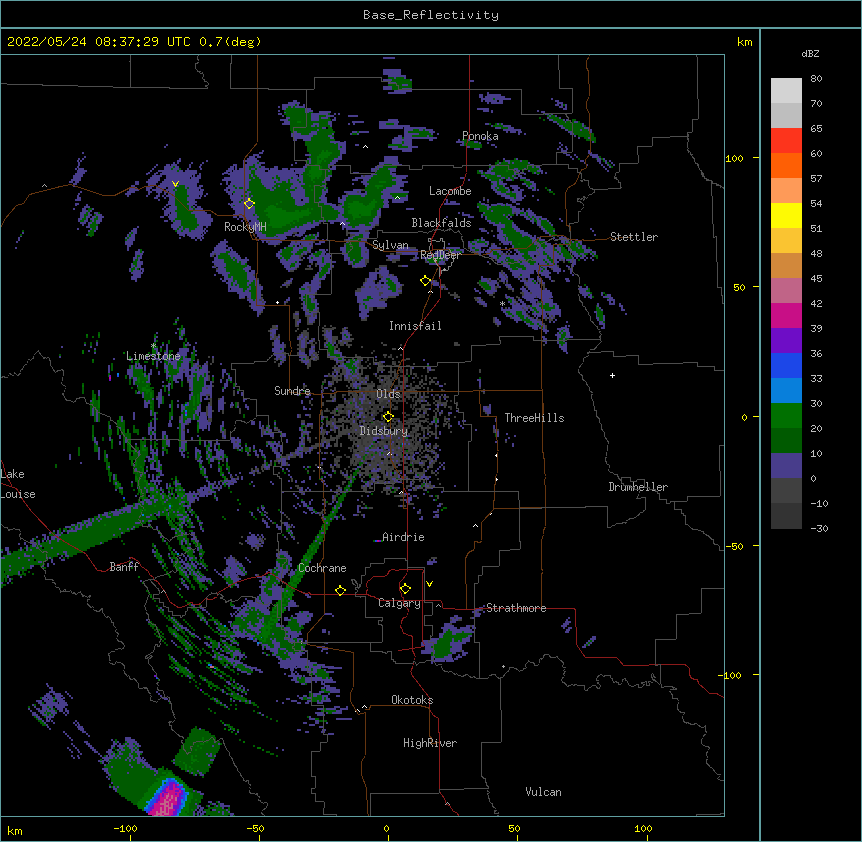The height and width of the screenshot is (842, 862).
Task: Click the Olds city label
Action: 388,394
